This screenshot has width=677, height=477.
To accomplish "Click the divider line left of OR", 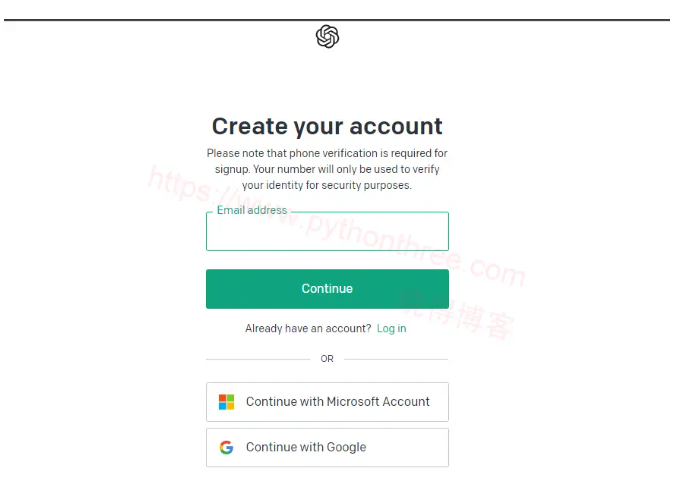I will [x=258, y=359].
